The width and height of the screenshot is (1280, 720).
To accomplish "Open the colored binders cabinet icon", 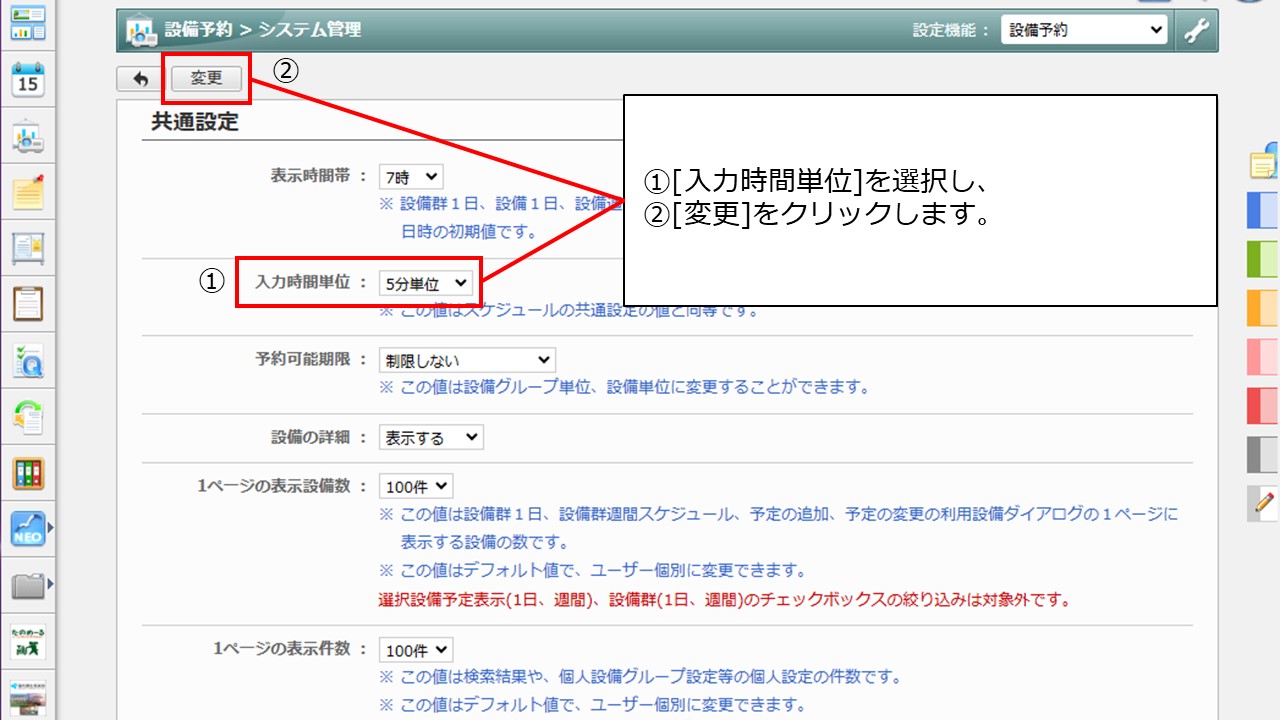I will point(28,473).
